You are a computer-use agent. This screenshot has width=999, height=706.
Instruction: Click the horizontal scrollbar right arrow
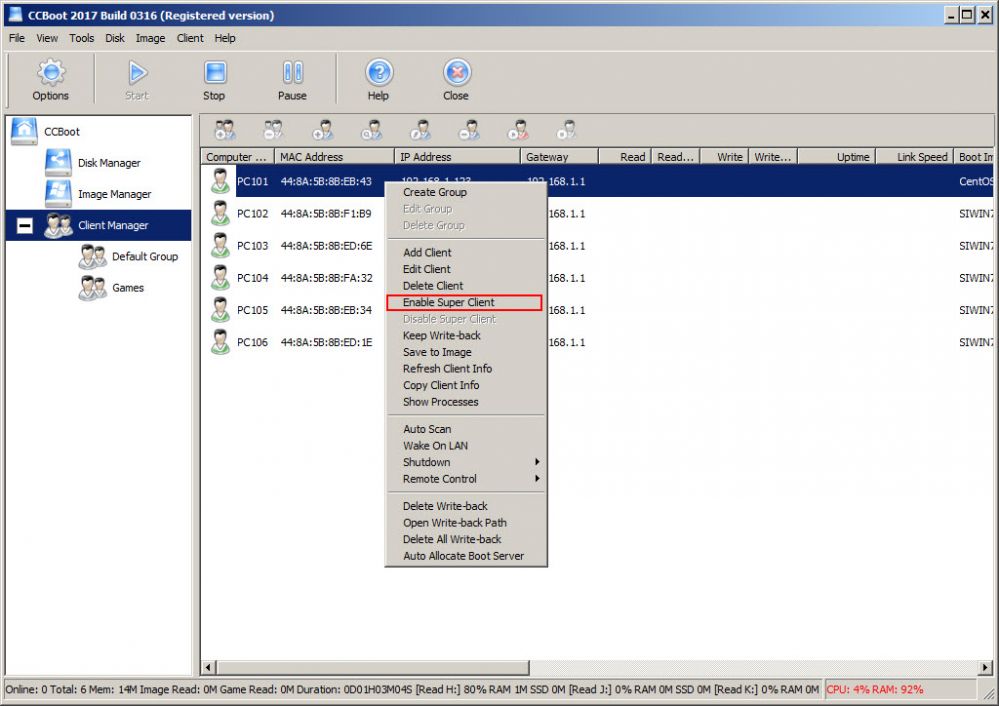pyautogui.click(x=985, y=667)
